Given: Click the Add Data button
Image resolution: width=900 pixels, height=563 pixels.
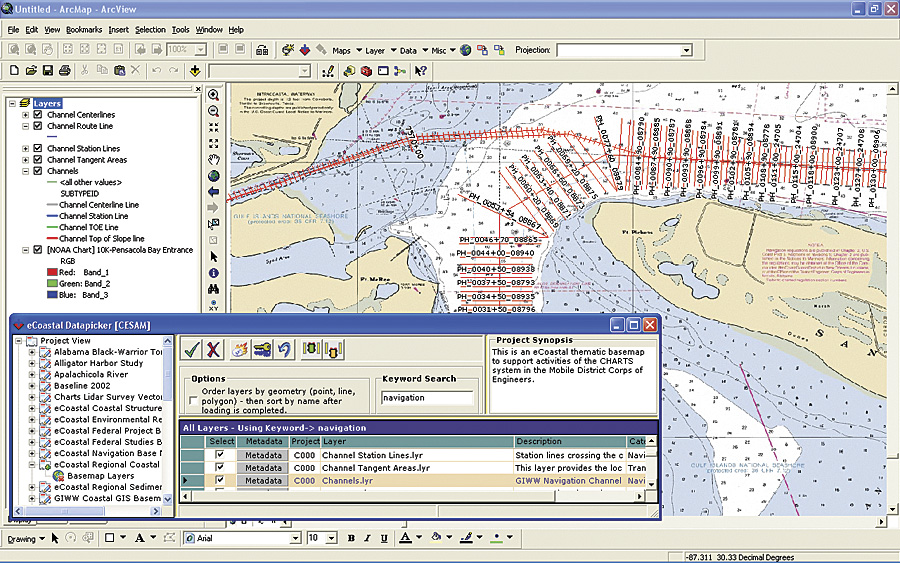Looking at the screenshot, I should click(195, 71).
